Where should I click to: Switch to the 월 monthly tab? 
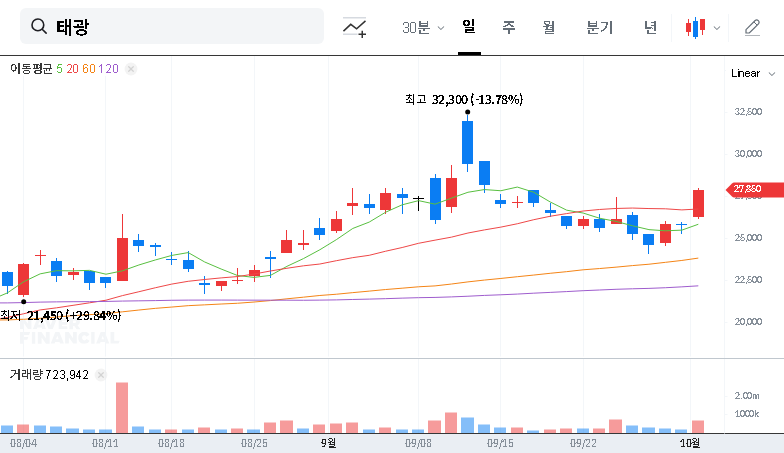point(548,27)
